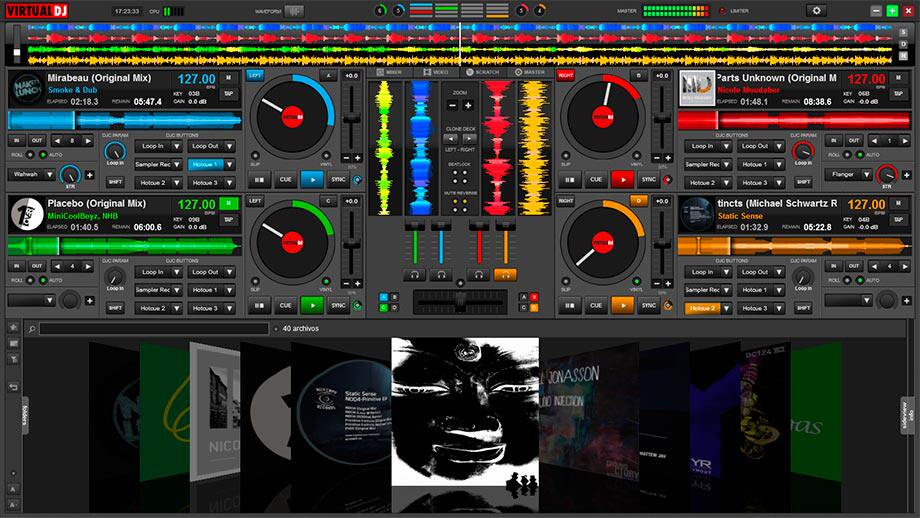
Task: Toggle the master limiter indicator
Action: coord(722,11)
